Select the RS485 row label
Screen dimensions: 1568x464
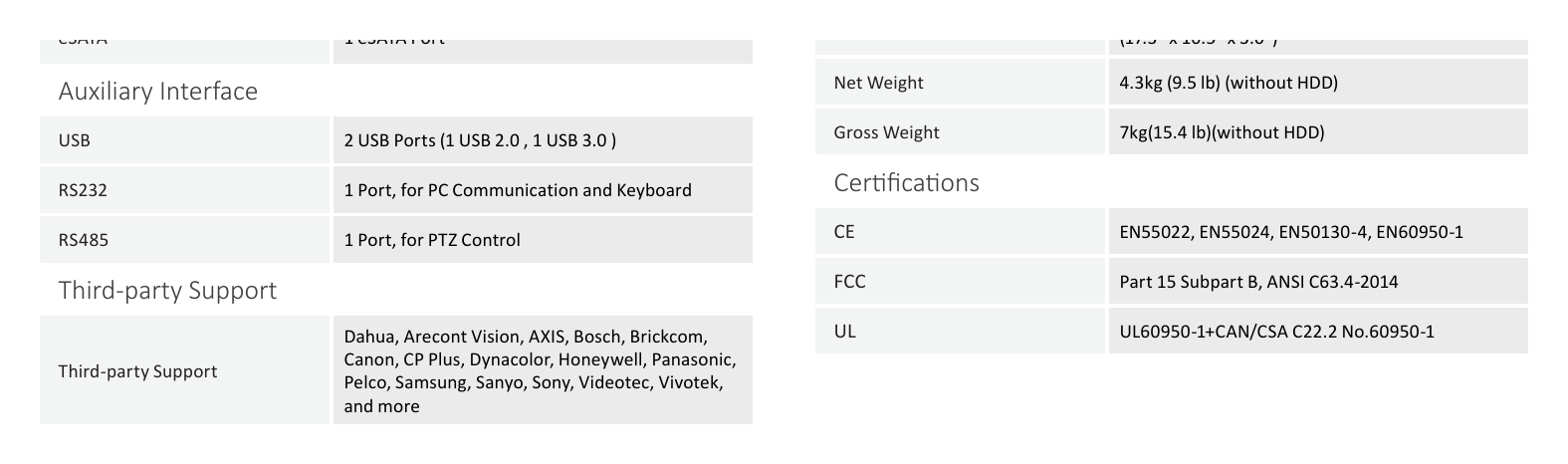[184, 240]
